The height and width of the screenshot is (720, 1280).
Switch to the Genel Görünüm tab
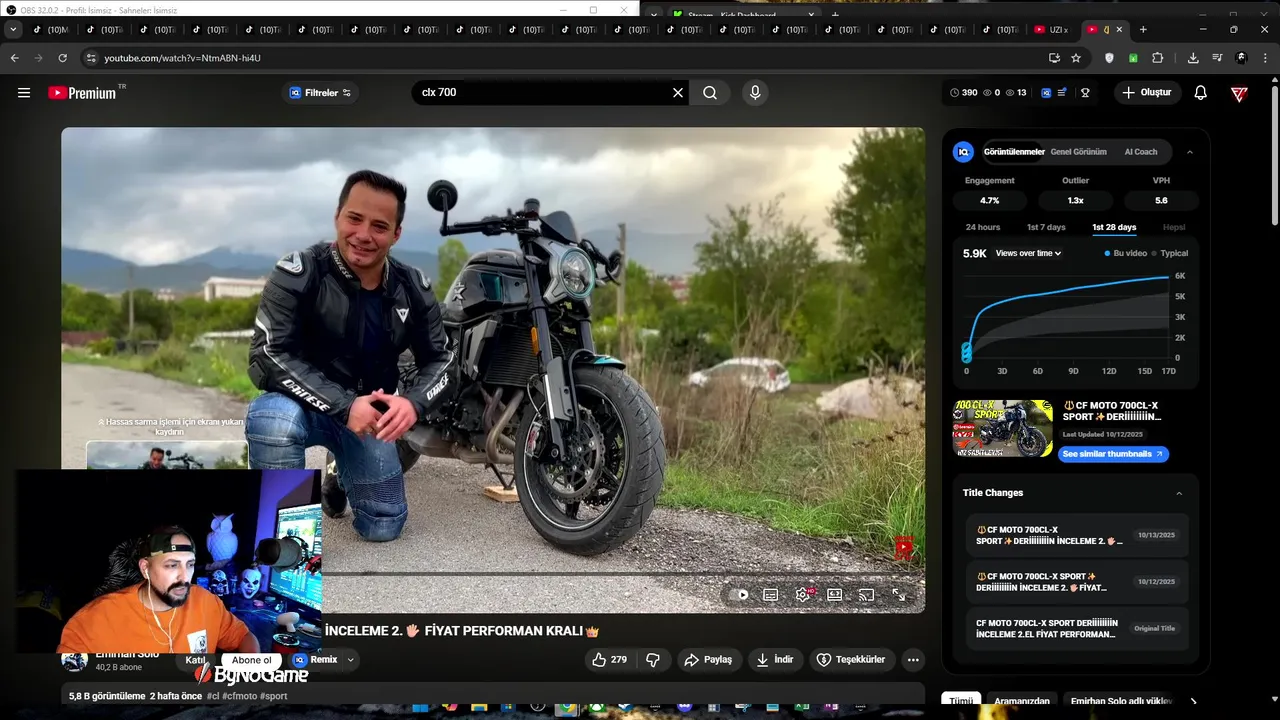[x=1078, y=152]
